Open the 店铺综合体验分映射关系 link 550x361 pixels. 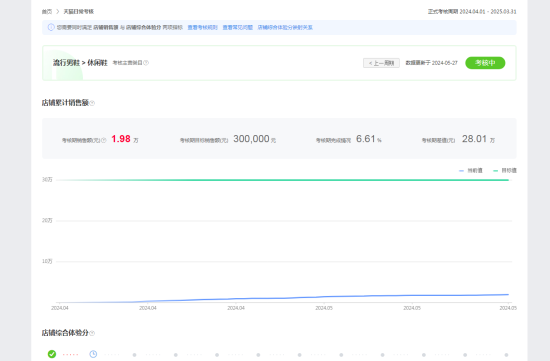click(x=285, y=27)
